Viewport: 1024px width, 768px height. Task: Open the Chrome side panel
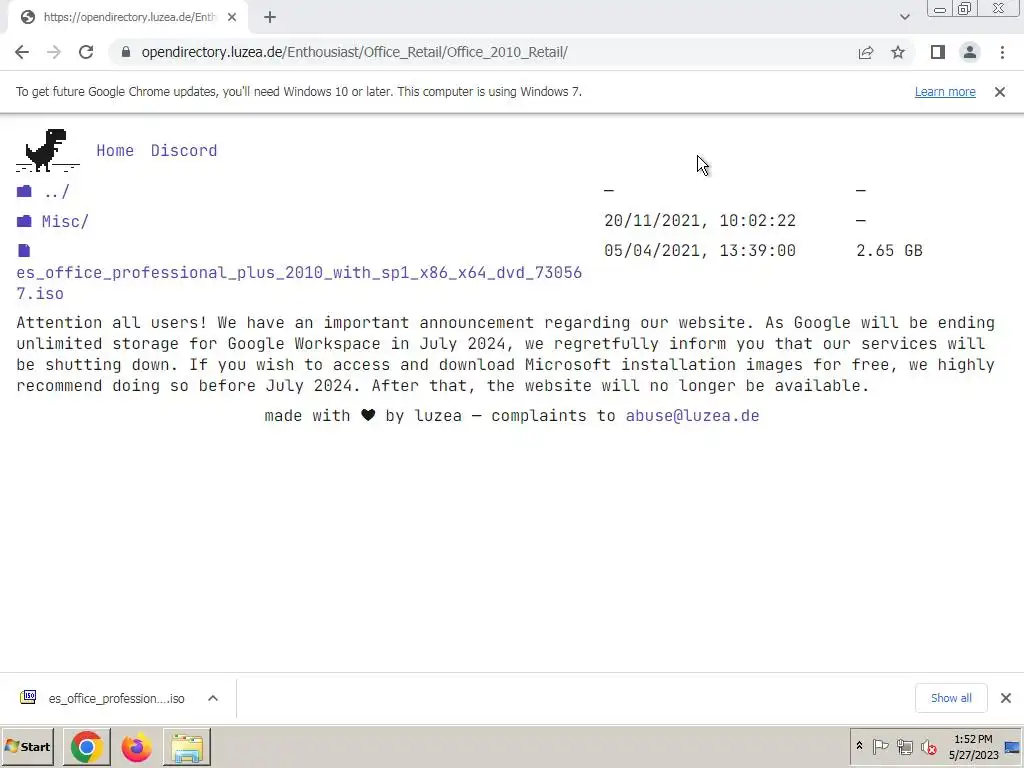938,52
